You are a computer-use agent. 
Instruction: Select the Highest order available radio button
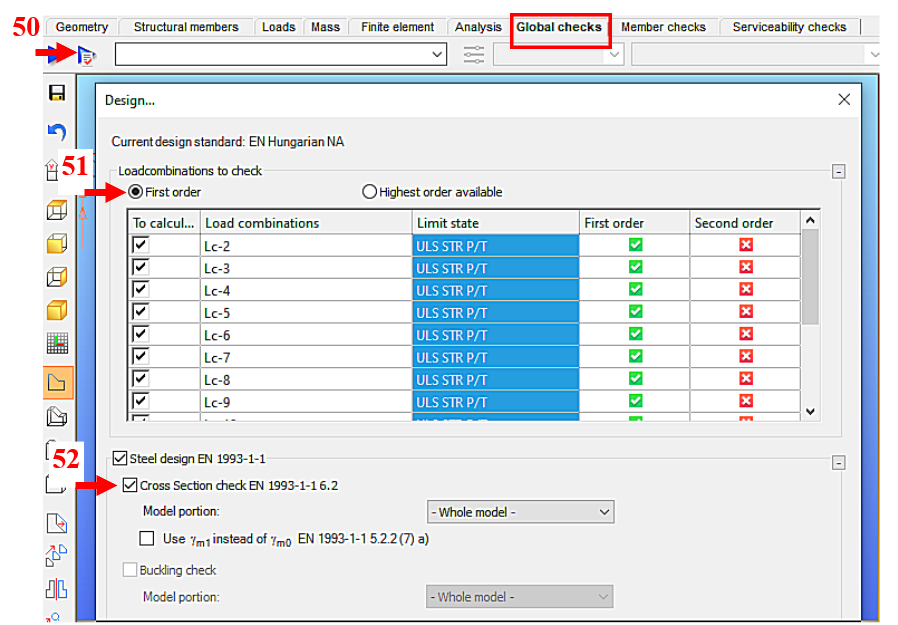click(x=369, y=192)
